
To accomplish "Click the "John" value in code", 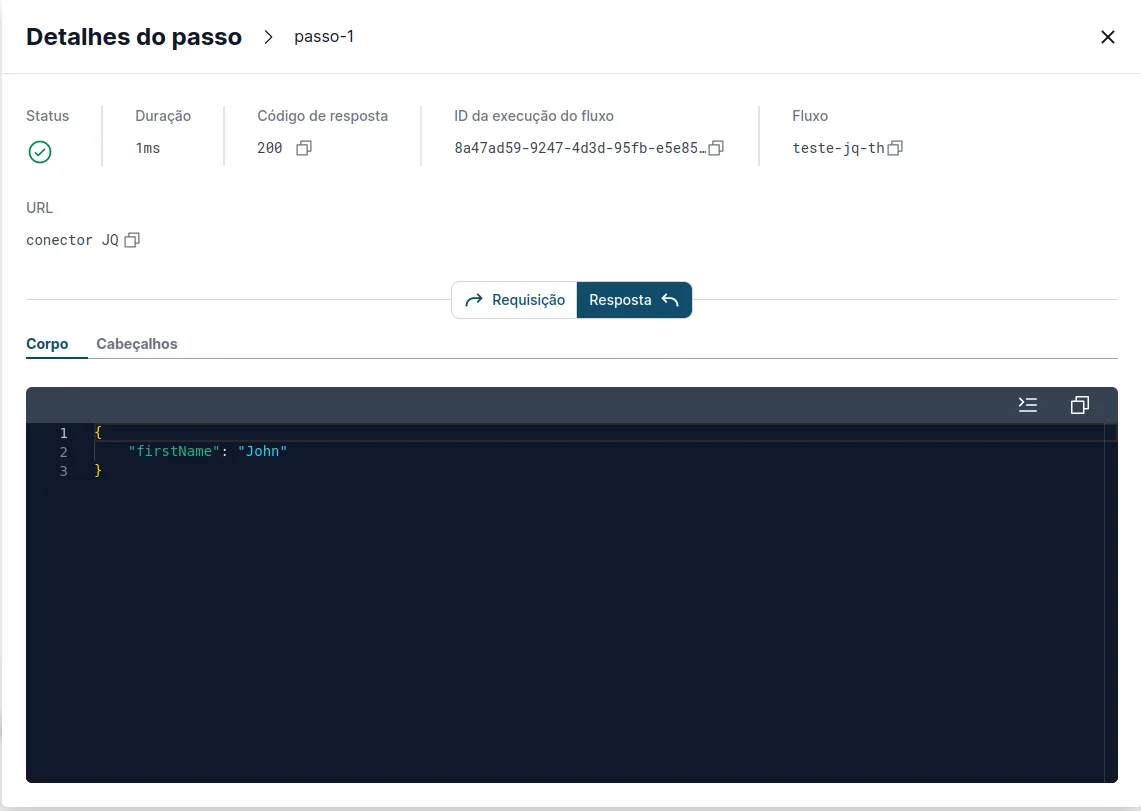I will 262,451.
